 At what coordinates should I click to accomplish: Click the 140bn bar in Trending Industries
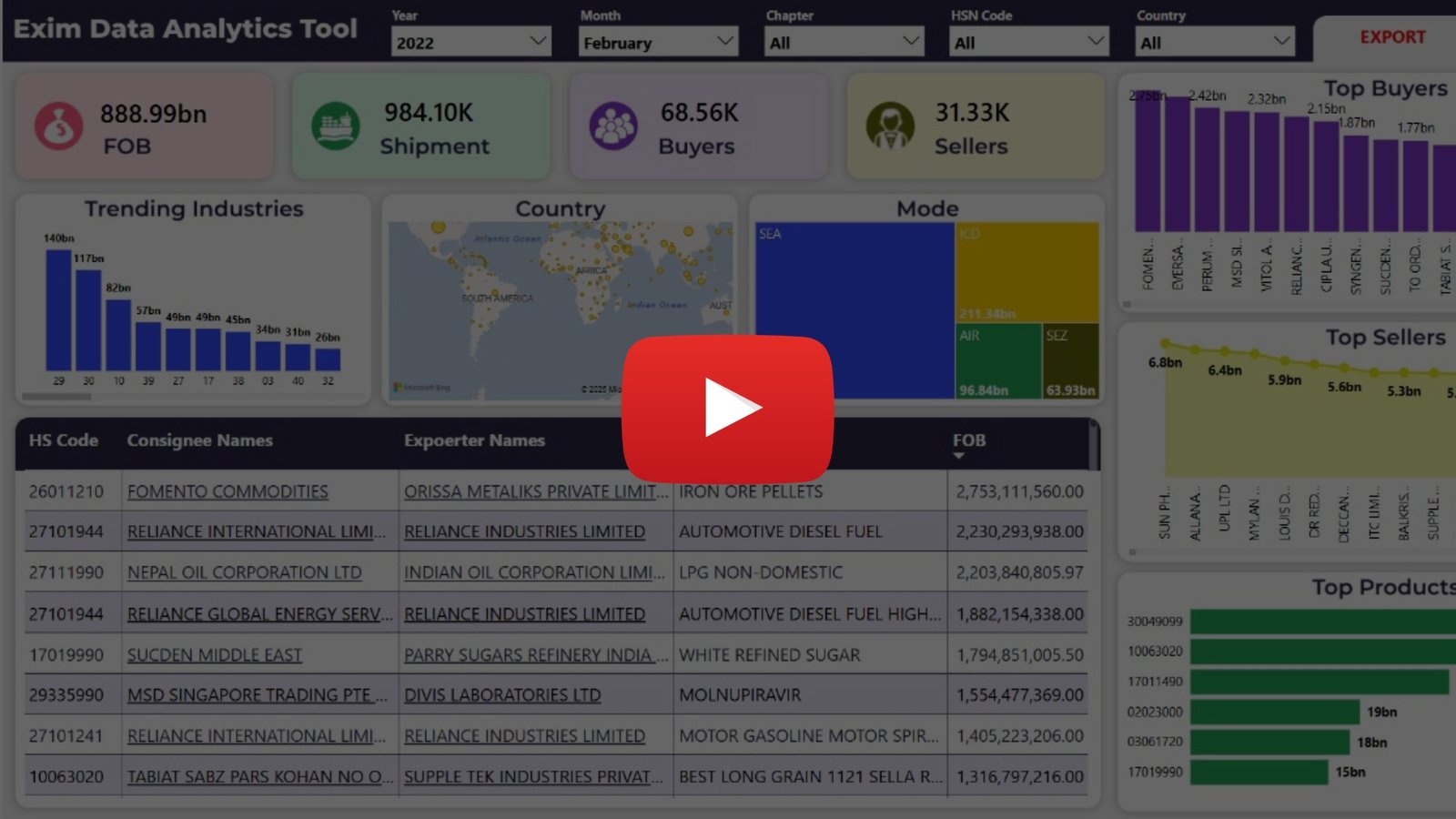tap(58, 310)
